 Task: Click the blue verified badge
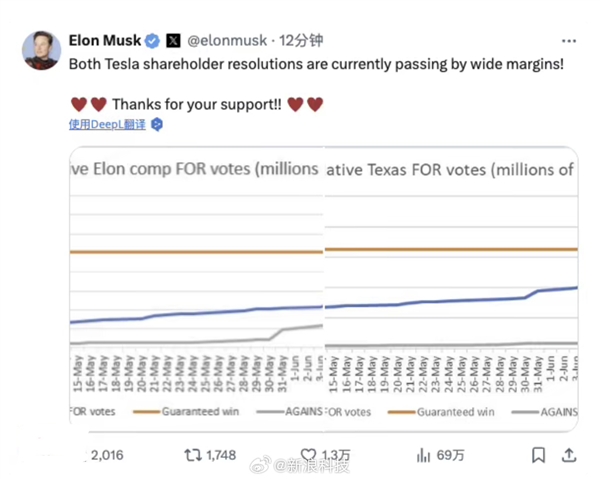click(152, 41)
